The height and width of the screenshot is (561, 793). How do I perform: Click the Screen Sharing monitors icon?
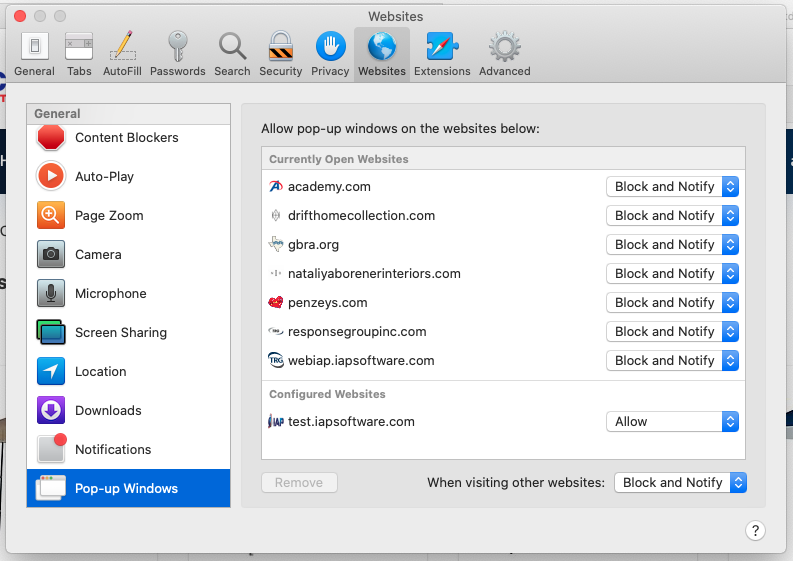coord(51,332)
